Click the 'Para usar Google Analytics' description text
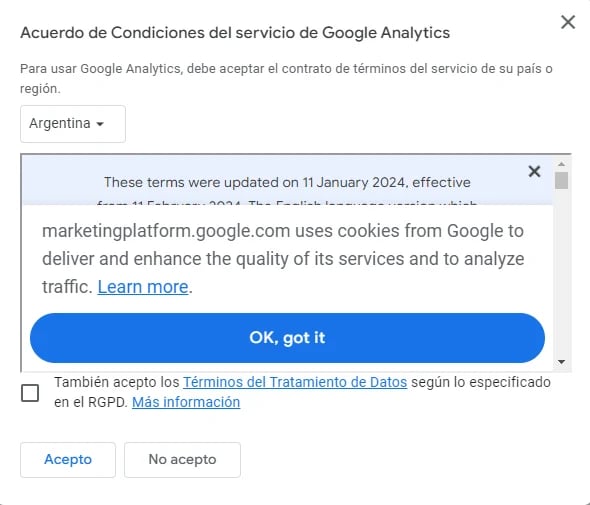The image size is (590, 505). 286,79
